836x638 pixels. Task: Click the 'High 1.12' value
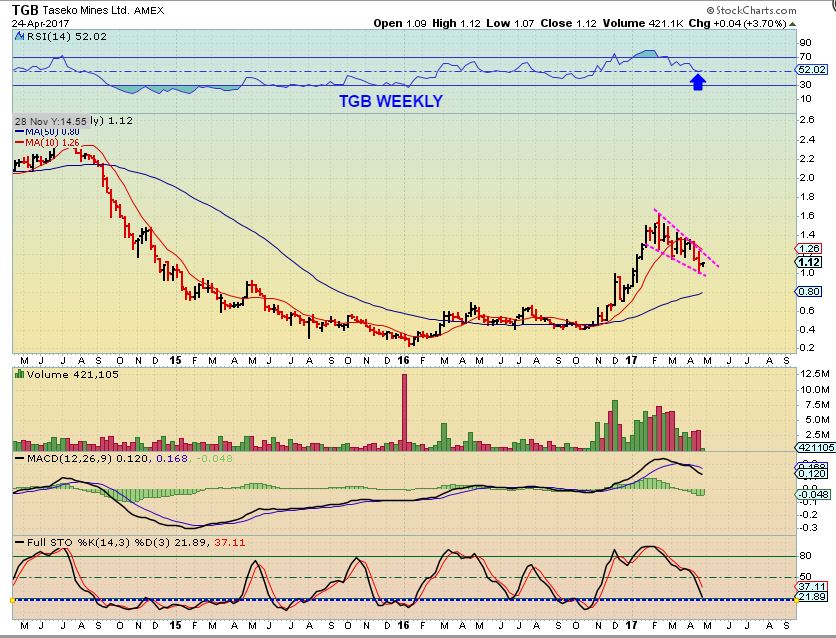point(456,23)
